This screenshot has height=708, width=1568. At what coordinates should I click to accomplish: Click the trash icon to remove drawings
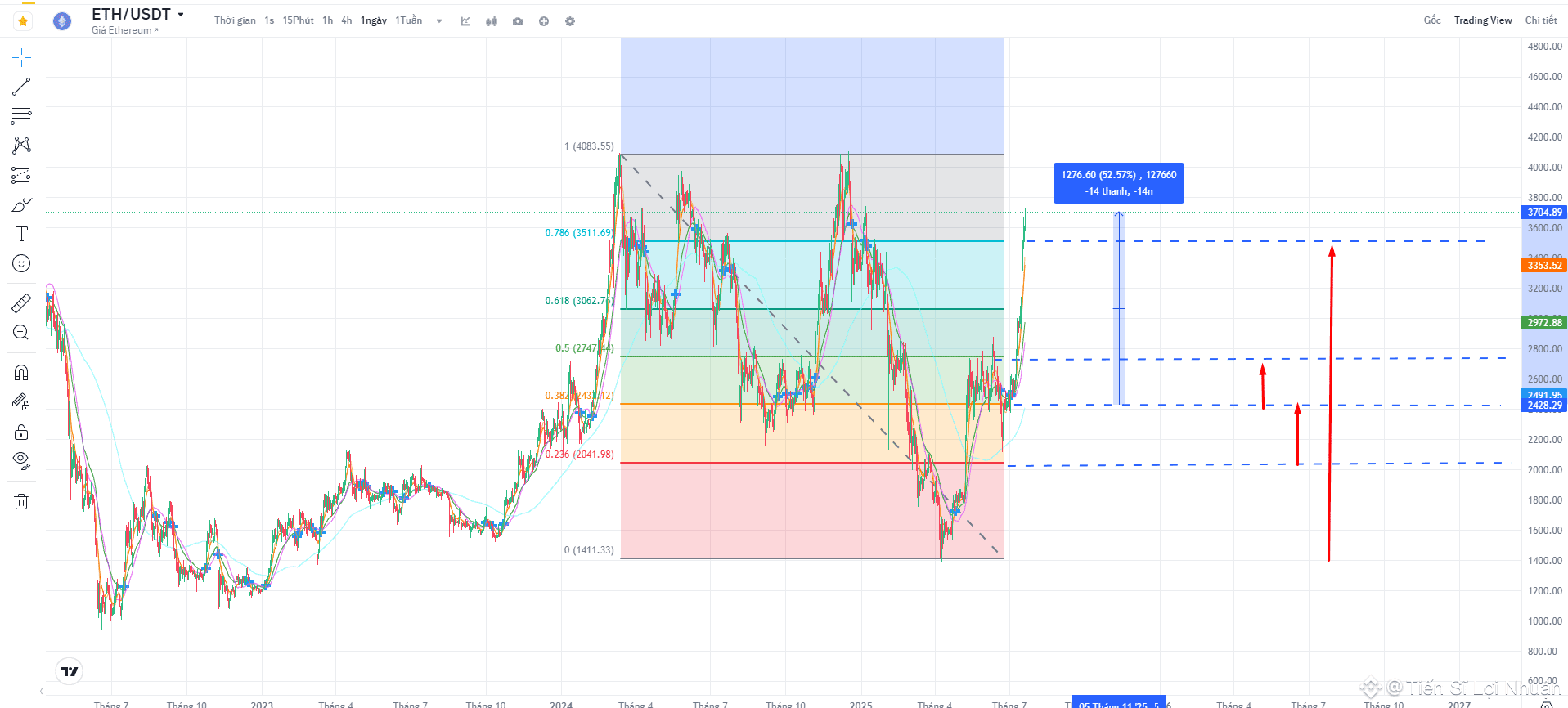[21, 501]
